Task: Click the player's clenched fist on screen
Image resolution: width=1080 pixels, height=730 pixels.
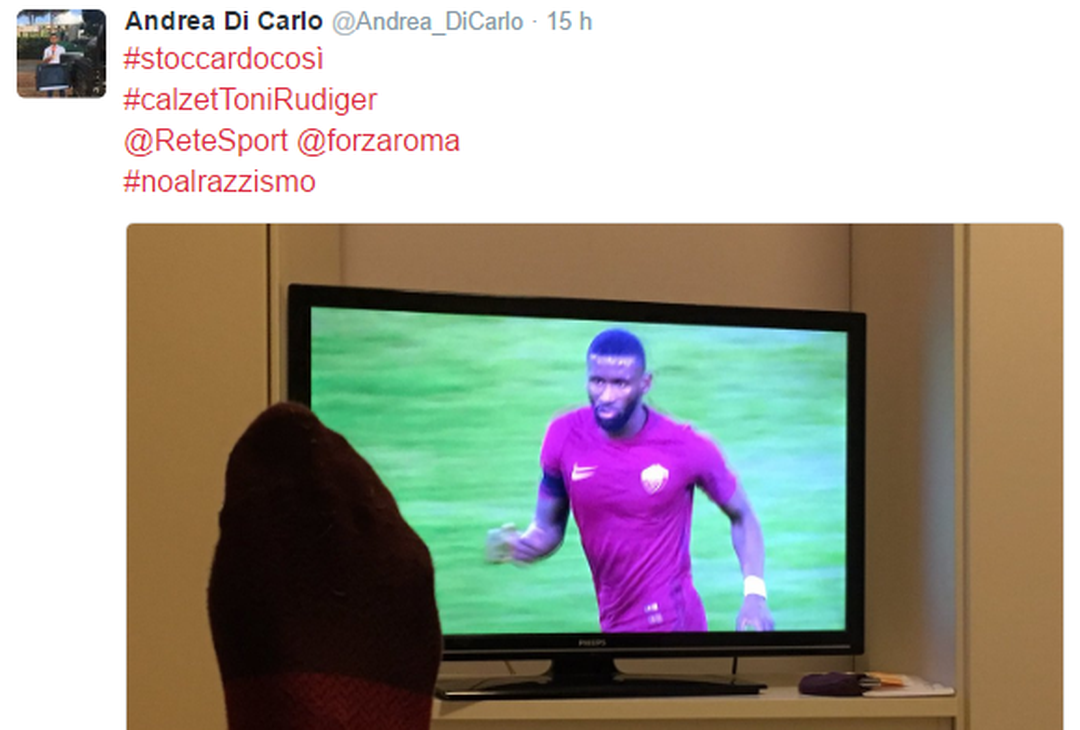Action: tap(506, 544)
